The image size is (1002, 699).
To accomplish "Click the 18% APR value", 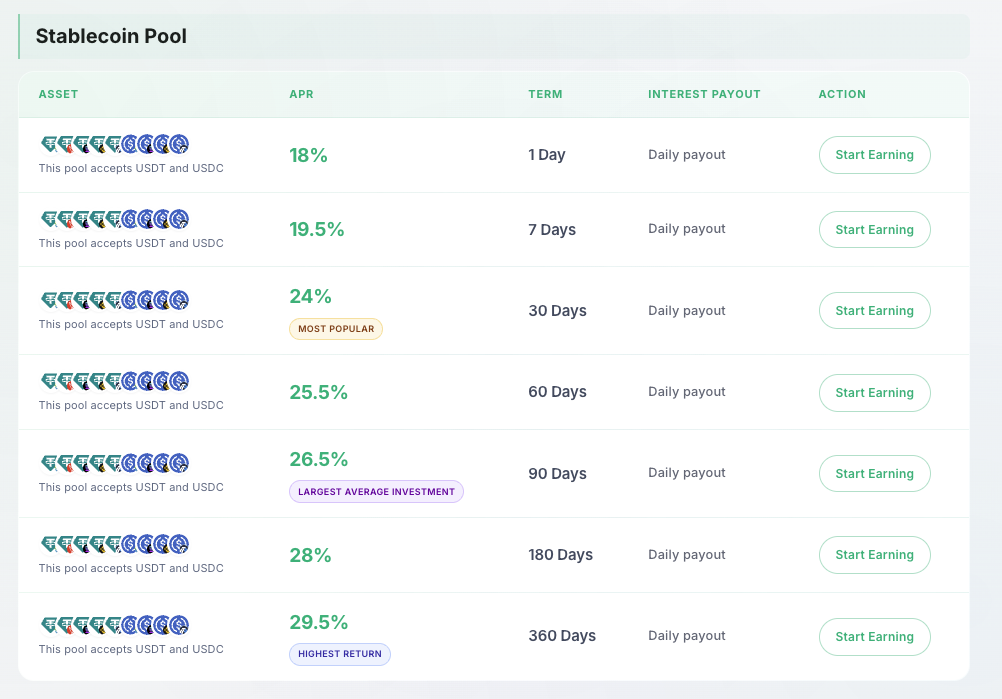I will click(308, 155).
